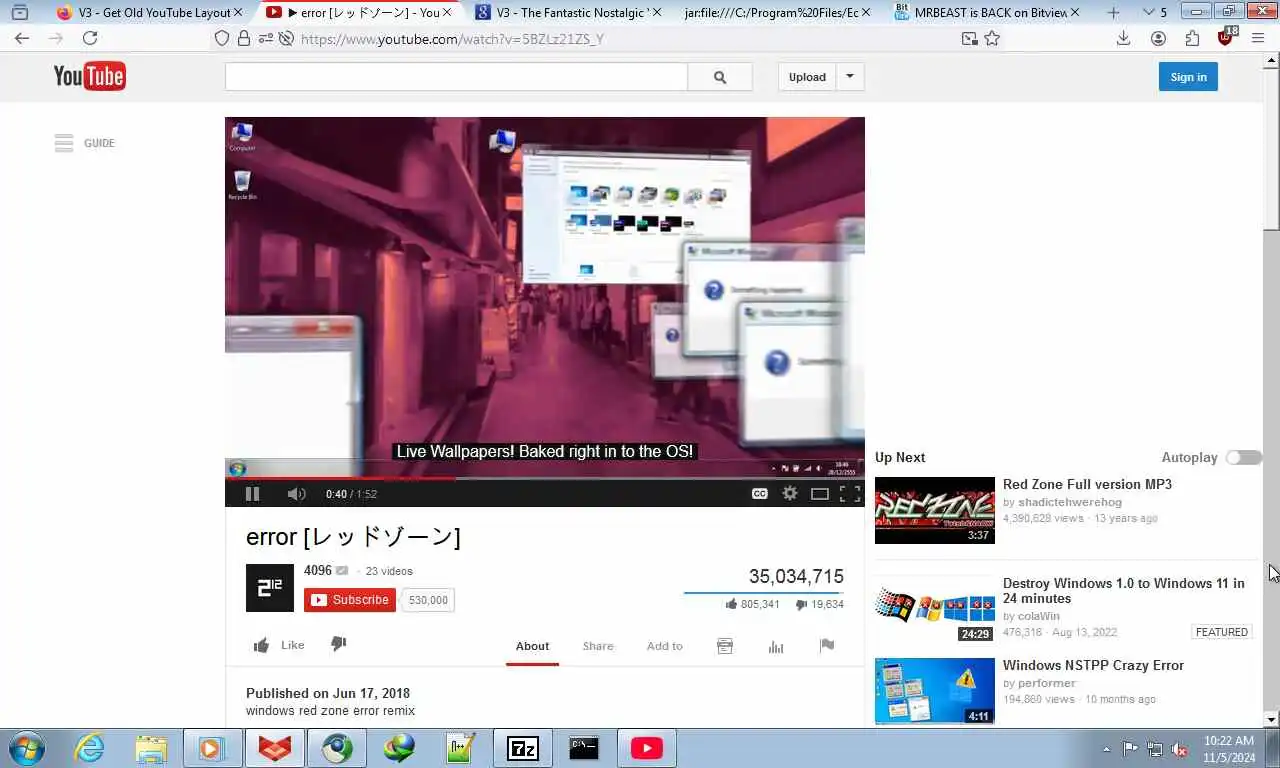Enter fullscreen video mode
Viewport: 1280px width, 768px height.
(850, 493)
